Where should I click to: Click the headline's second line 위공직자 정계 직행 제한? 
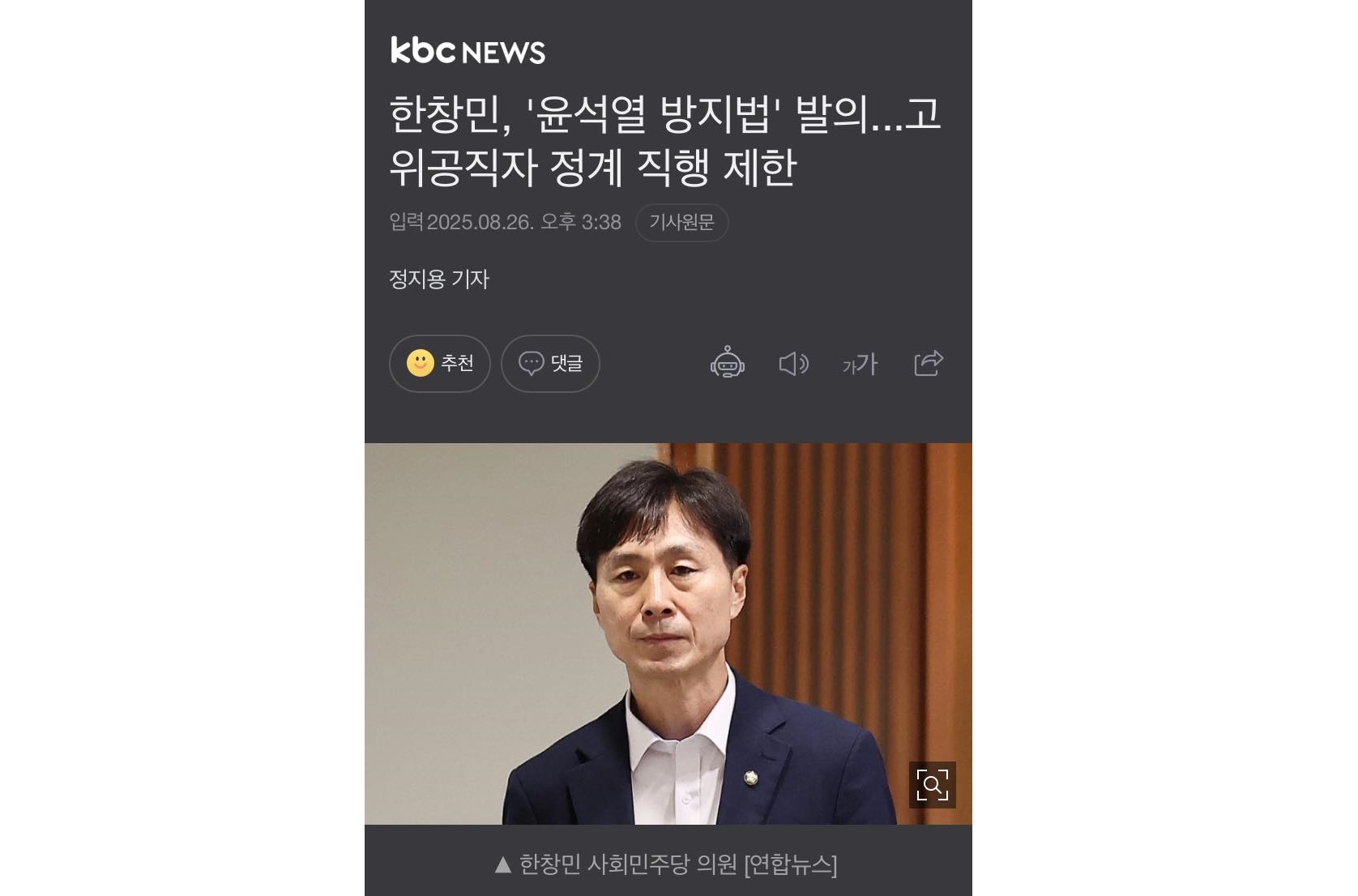pyautogui.click(x=593, y=168)
